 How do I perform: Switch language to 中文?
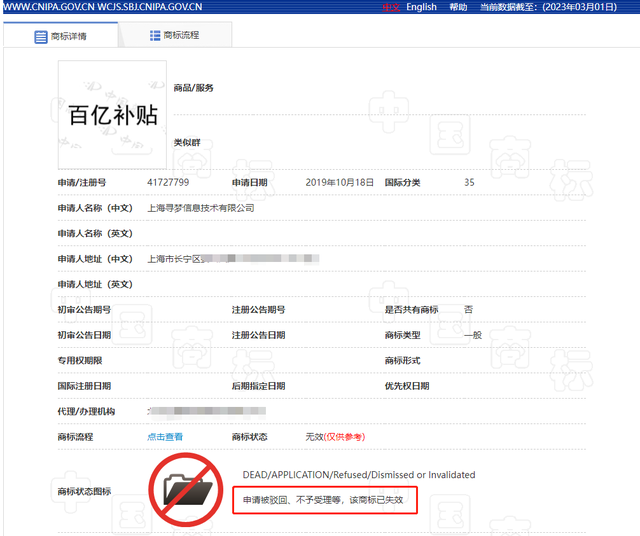click(391, 7)
